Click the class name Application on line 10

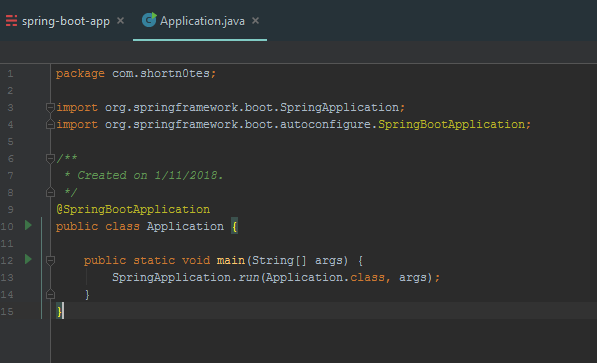(185, 226)
